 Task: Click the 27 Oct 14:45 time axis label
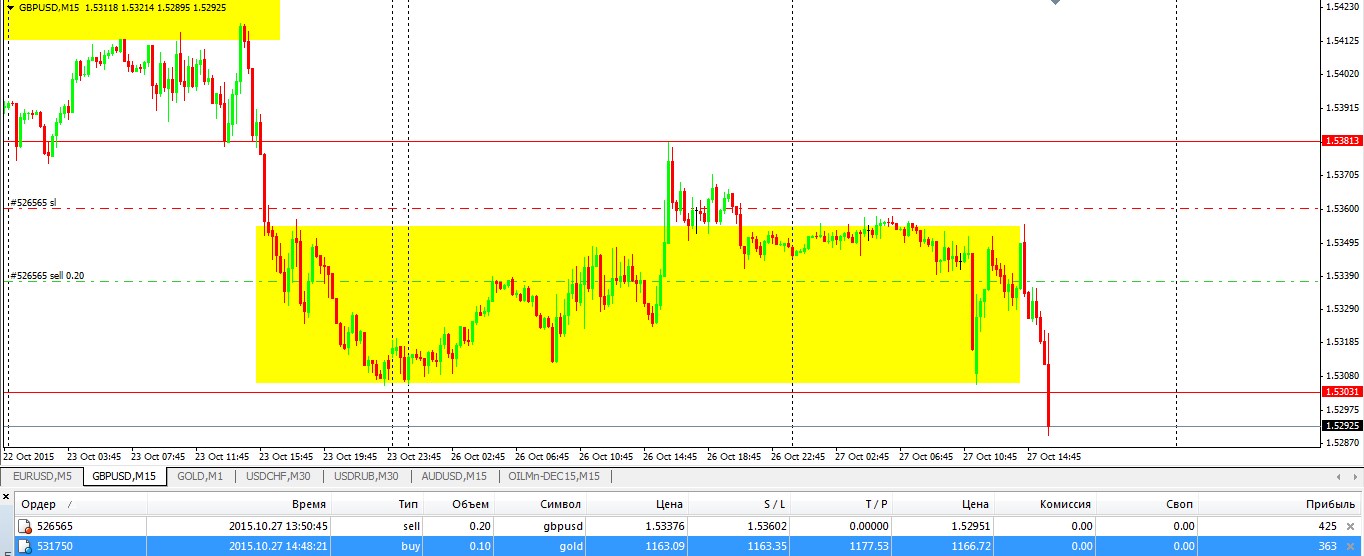tap(1054, 456)
